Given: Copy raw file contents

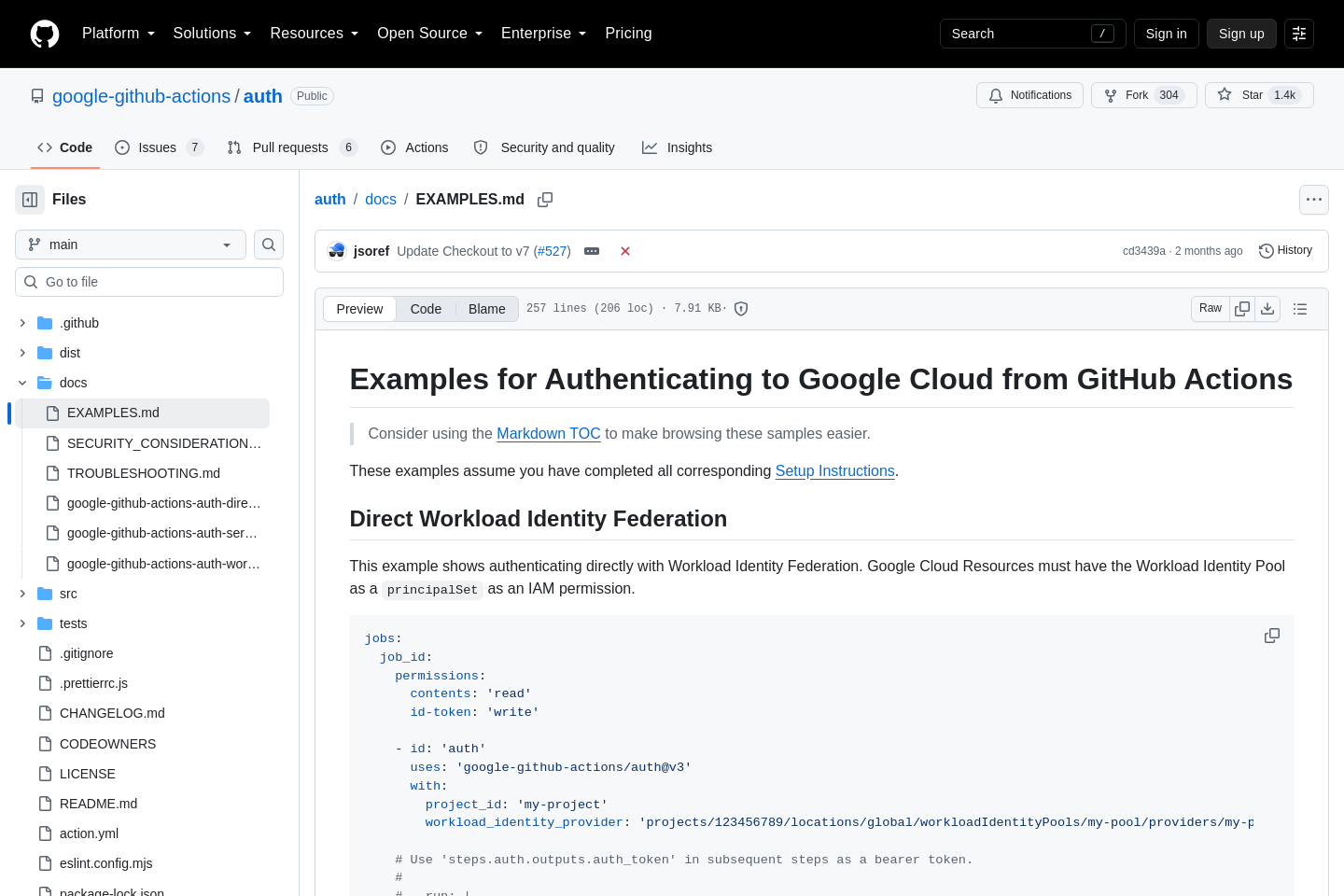Looking at the screenshot, I should click(1242, 309).
